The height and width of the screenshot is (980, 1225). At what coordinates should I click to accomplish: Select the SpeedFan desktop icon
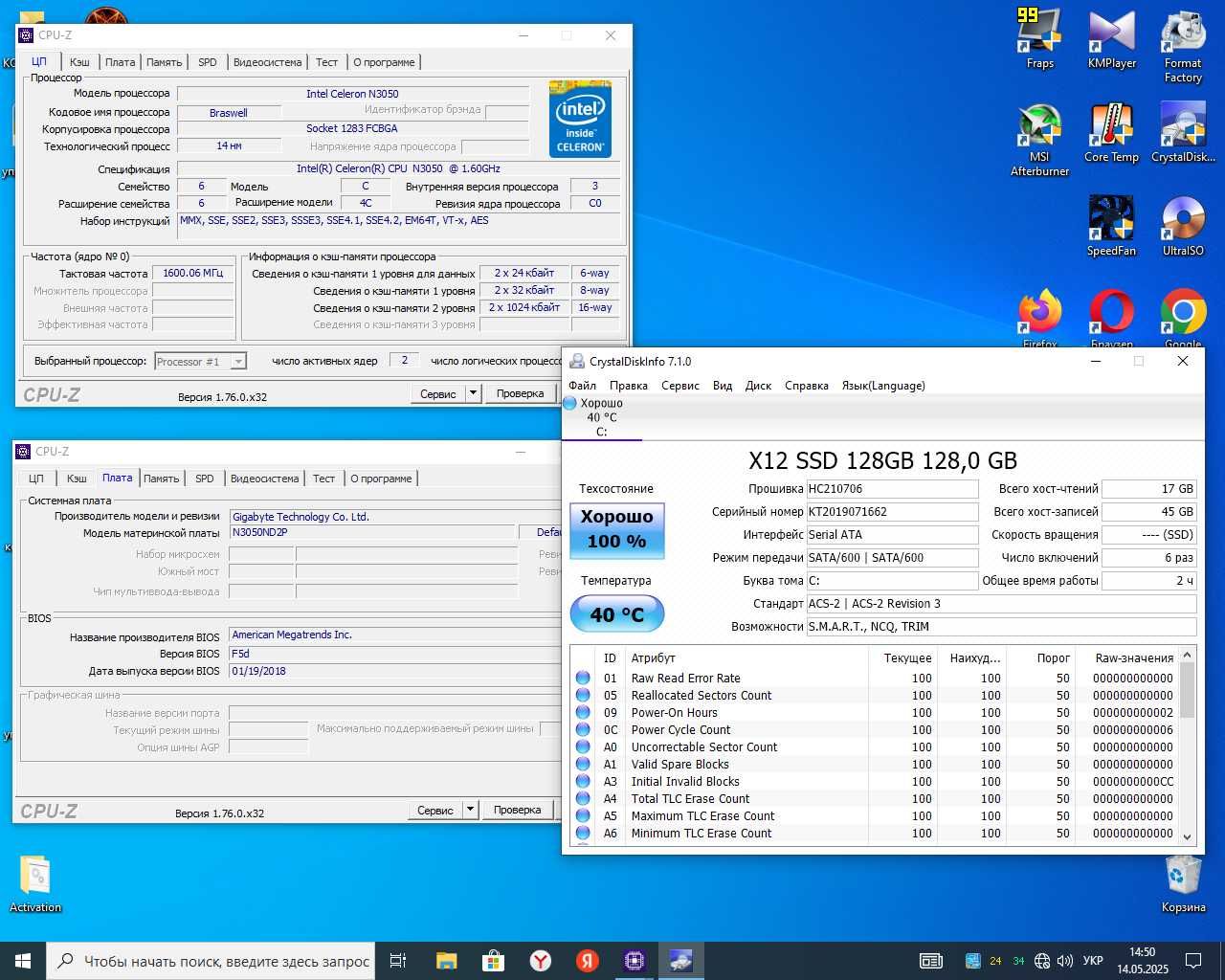(1111, 226)
